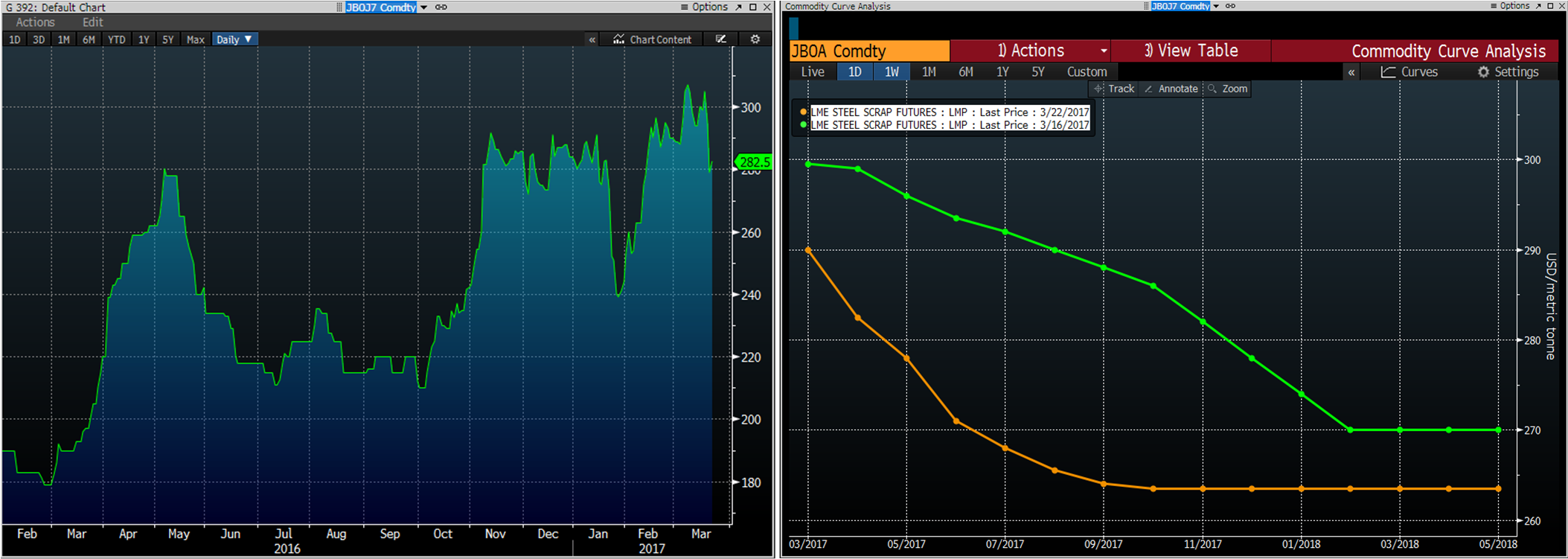Open the Actions menu in the Default Chart window
This screenshot has height=559, width=1568.
click(x=35, y=22)
